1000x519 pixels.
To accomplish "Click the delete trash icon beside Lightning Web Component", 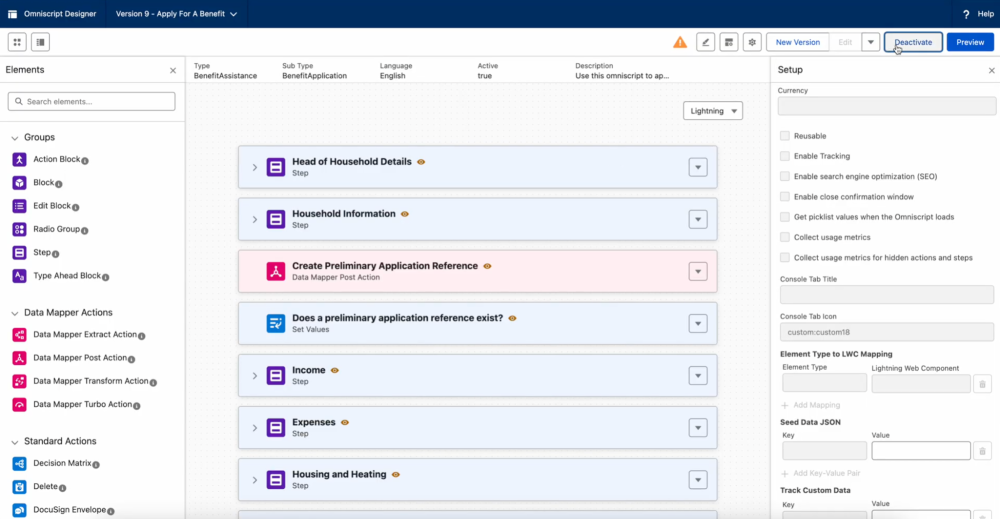I will click(x=982, y=383).
